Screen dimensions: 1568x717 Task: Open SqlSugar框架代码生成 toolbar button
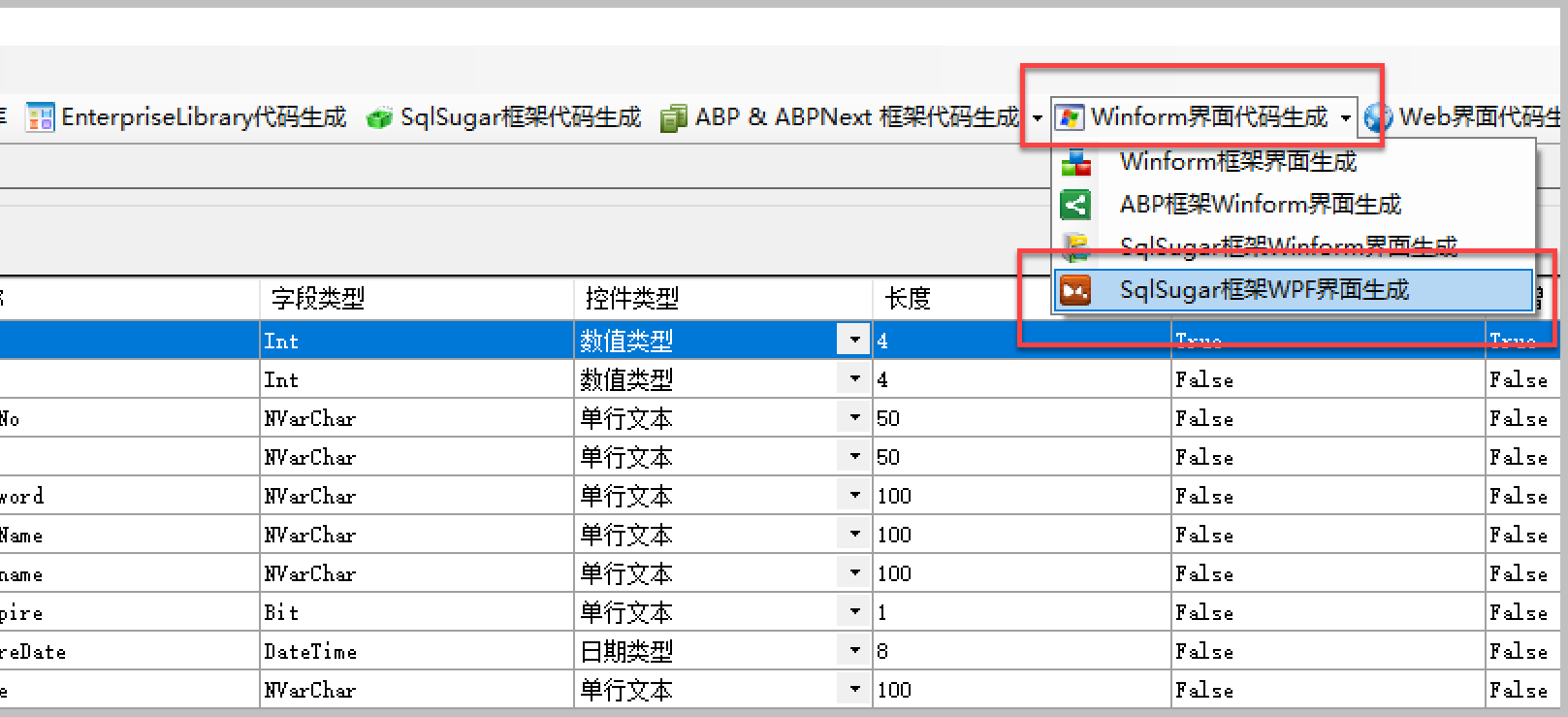click(x=504, y=117)
